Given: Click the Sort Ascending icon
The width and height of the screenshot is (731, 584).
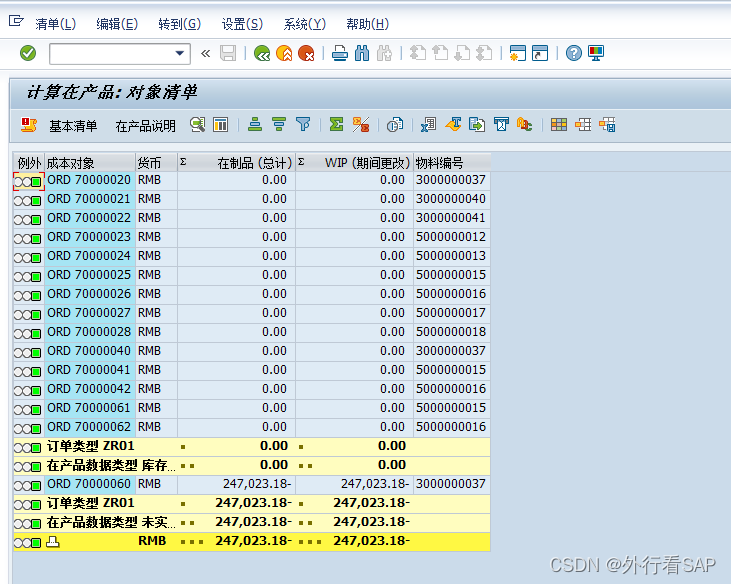Looking at the screenshot, I should click(255, 125).
